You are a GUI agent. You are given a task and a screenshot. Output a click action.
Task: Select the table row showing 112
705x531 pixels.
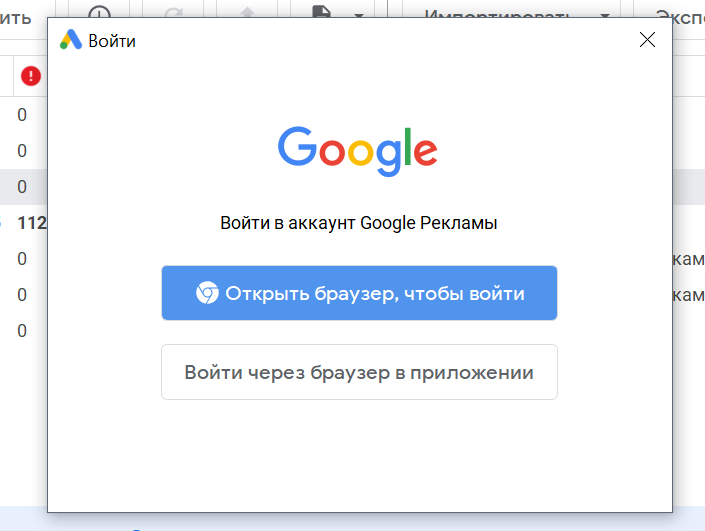[30, 223]
